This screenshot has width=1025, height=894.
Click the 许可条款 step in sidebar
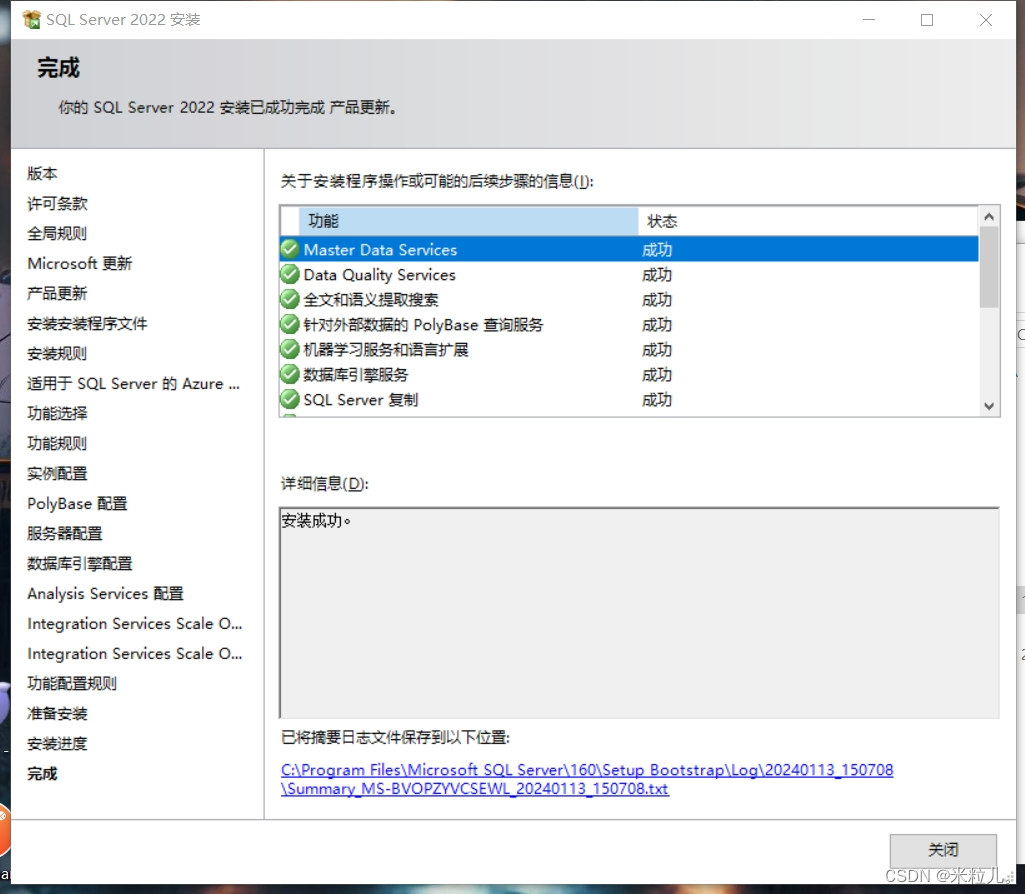58,203
